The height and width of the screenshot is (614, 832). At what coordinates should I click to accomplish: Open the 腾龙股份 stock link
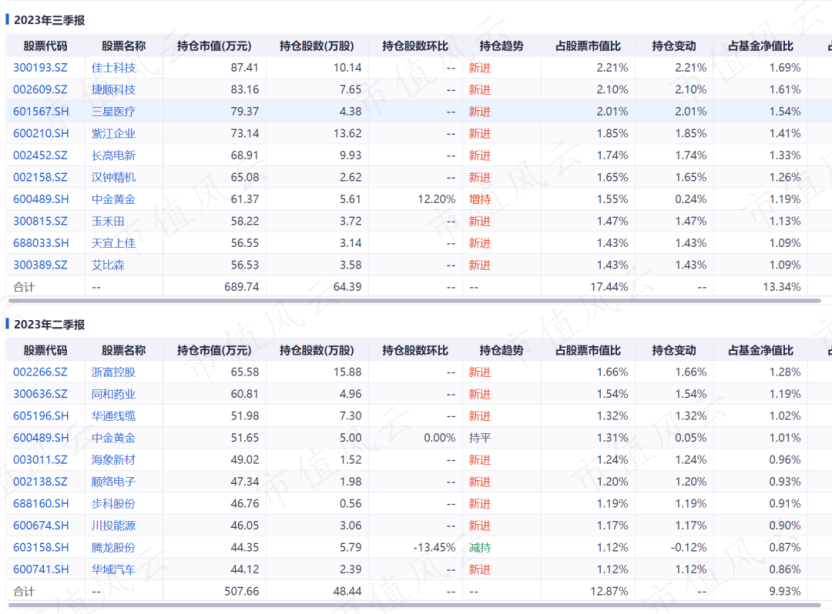click(x=114, y=548)
